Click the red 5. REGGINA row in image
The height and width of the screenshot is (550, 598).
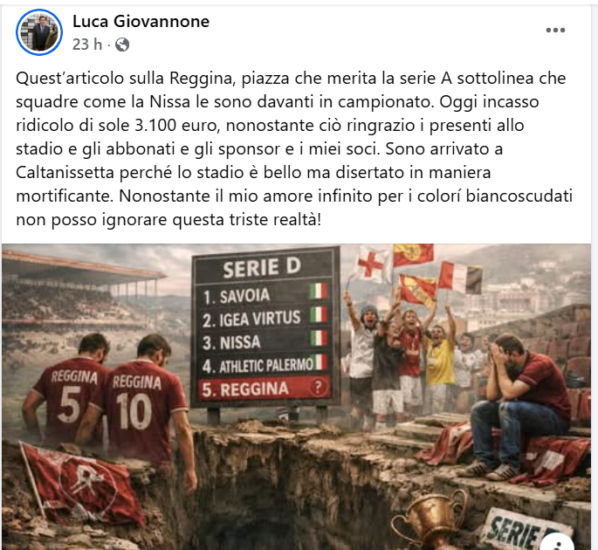(264, 389)
